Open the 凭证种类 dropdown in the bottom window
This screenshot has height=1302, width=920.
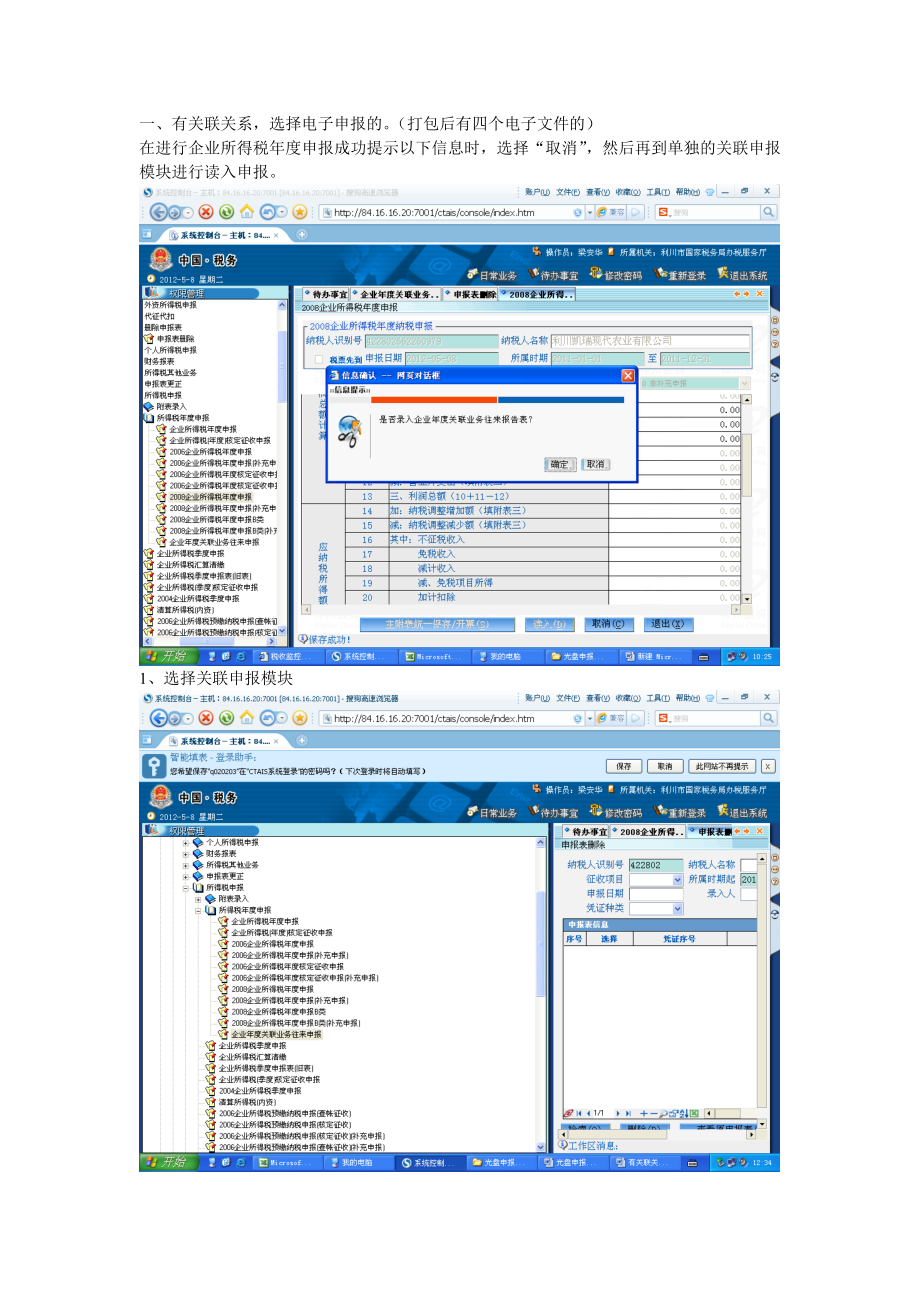(678, 908)
